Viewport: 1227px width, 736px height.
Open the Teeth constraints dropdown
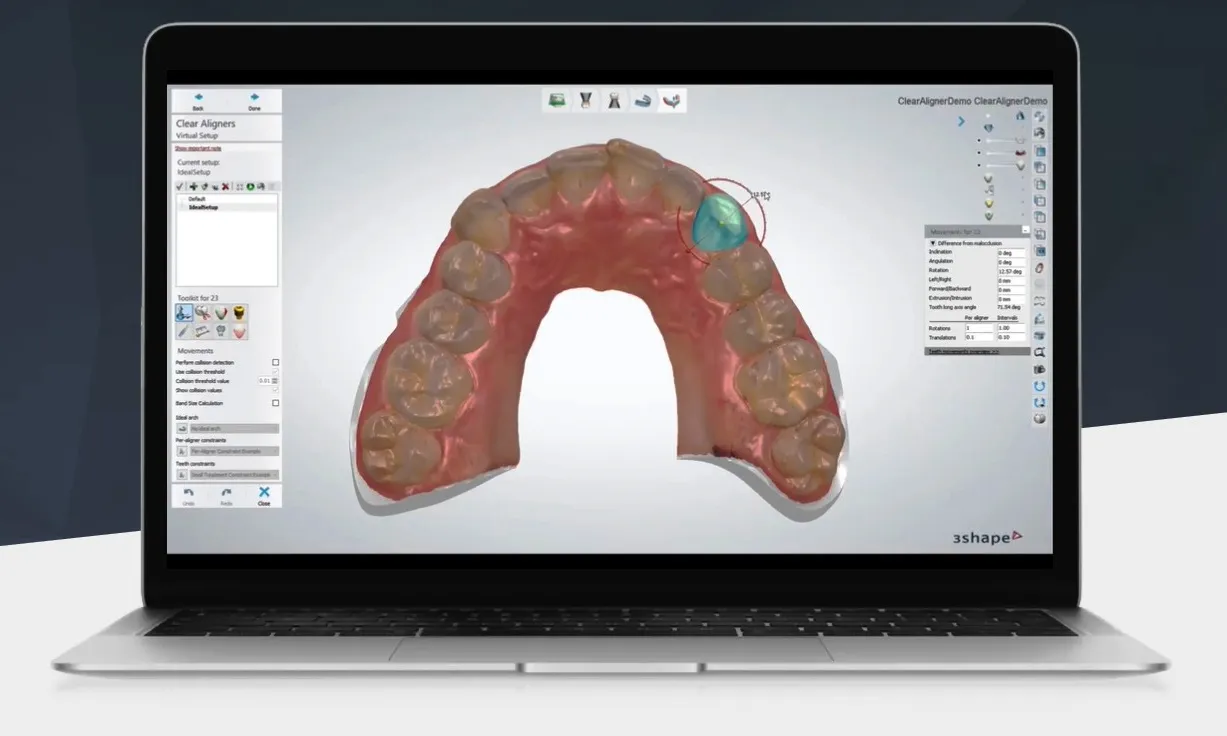coord(234,475)
